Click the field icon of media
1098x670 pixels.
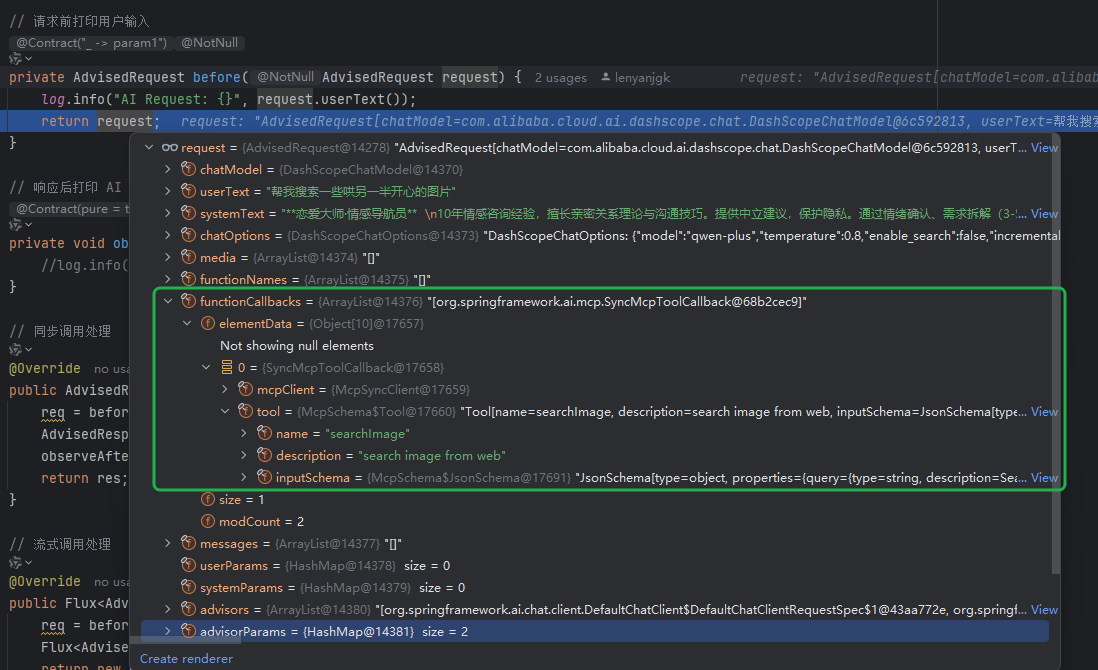click(188, 258)
